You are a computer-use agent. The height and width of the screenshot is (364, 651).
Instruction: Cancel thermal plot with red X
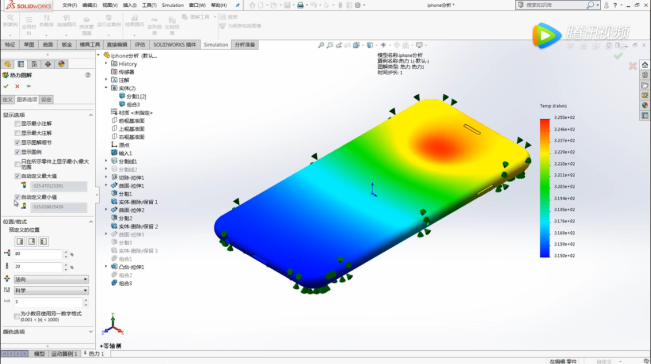(17, 86)
